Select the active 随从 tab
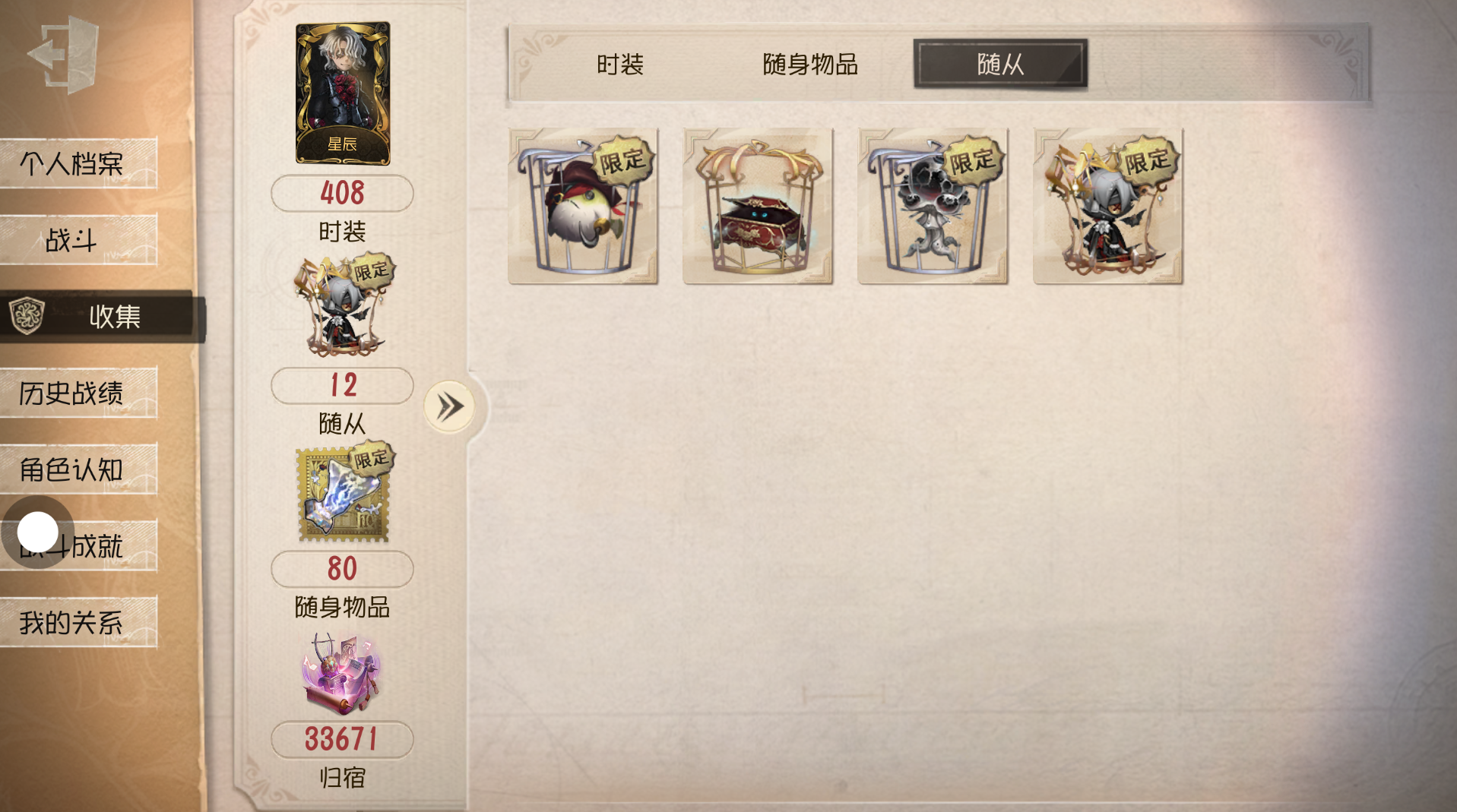This screenshot has width=1457, height=812. tap(1000, 64)
